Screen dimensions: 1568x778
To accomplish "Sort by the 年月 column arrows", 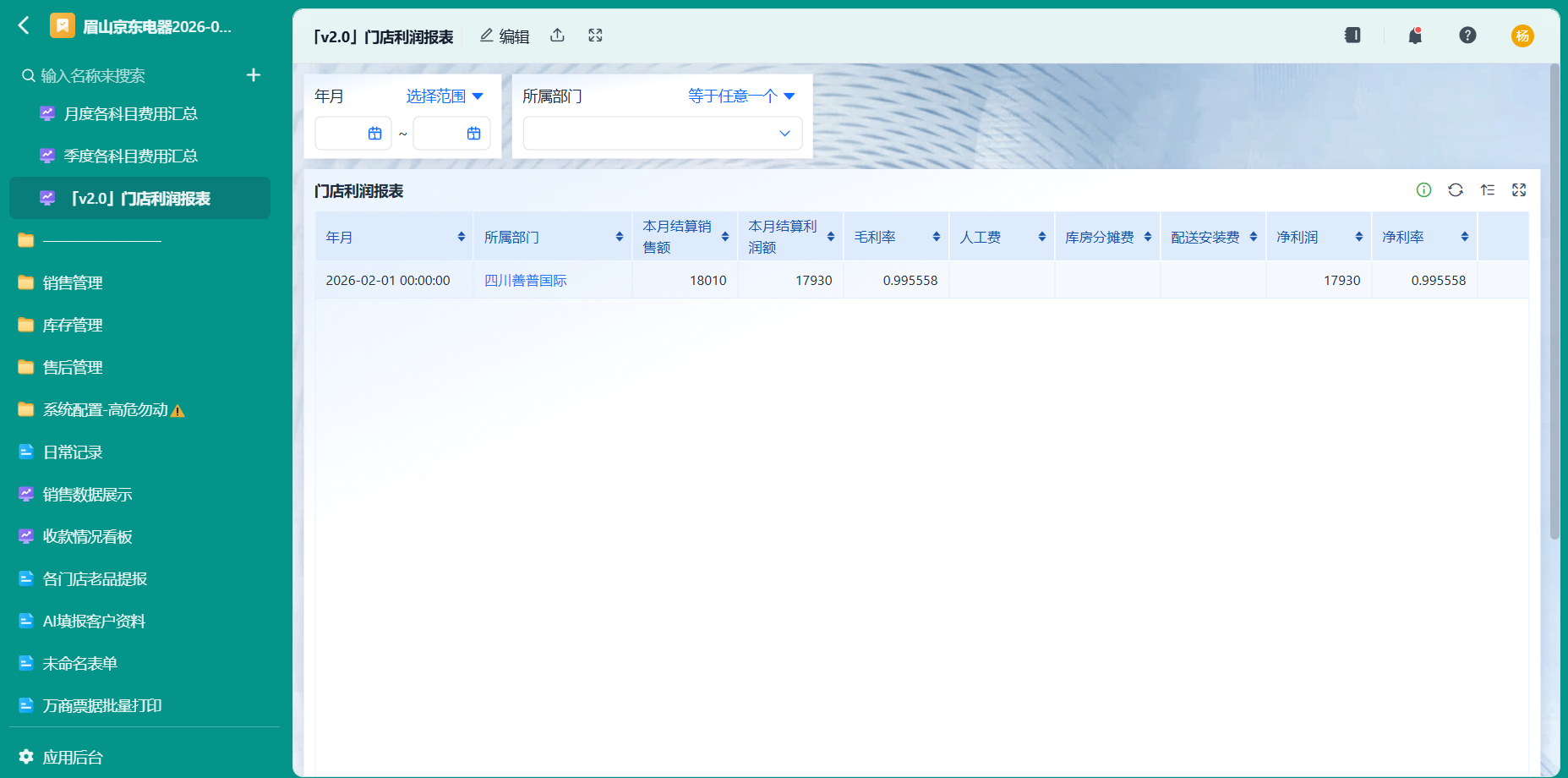I will tap(462, 237).
